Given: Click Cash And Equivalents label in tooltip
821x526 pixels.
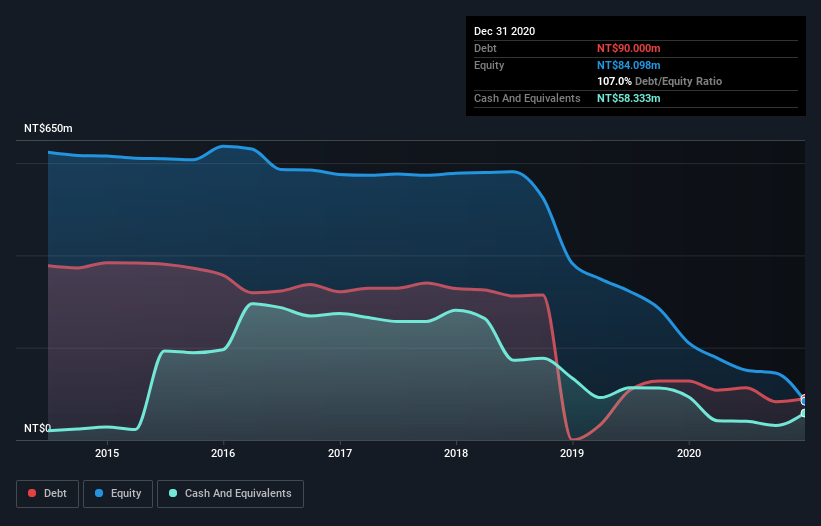Looking at the screenshot, I should (x=527, y=98).
